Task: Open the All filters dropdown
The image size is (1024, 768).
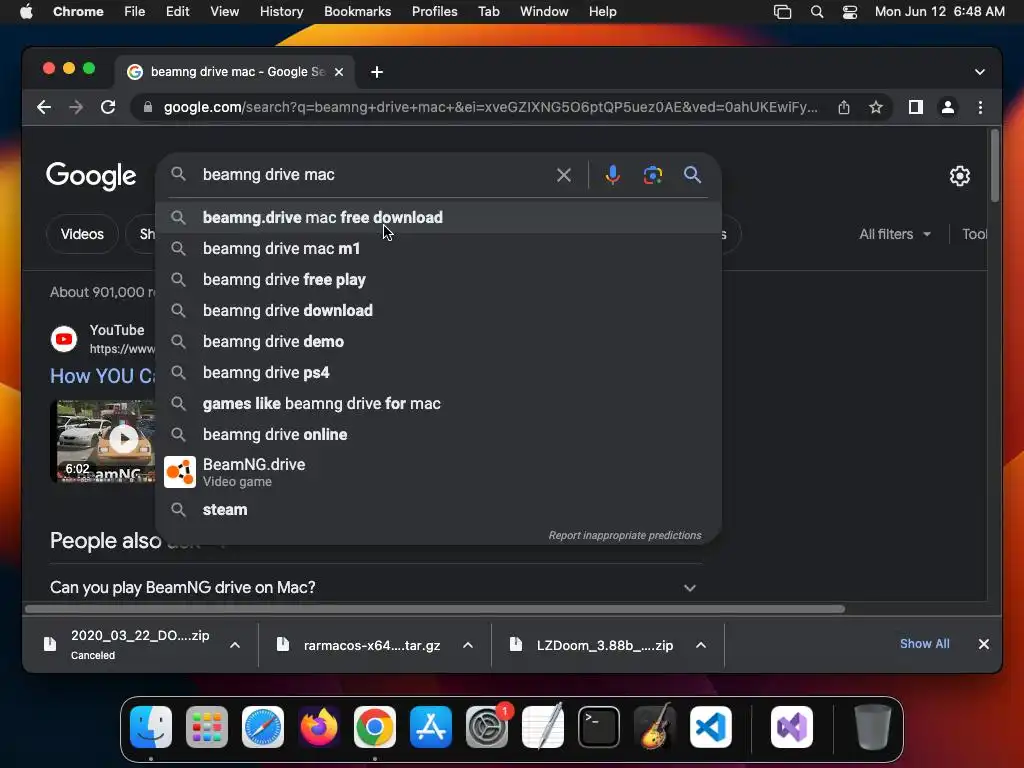Action: [894, 234]
